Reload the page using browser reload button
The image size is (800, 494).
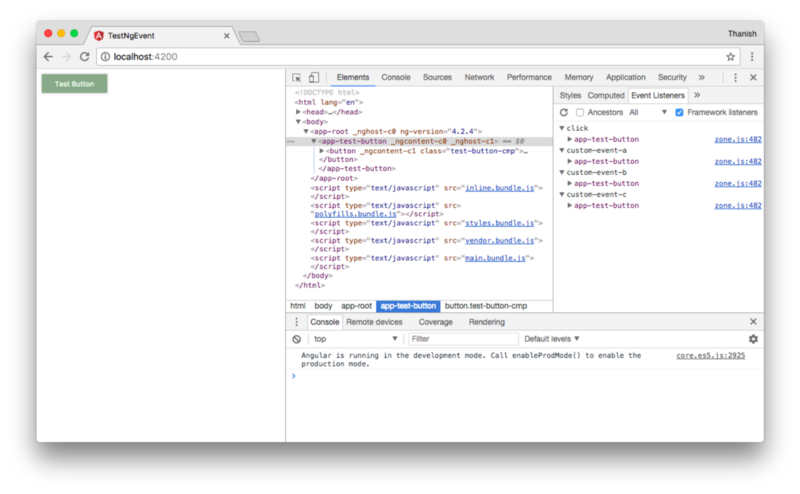coord(84,57)
